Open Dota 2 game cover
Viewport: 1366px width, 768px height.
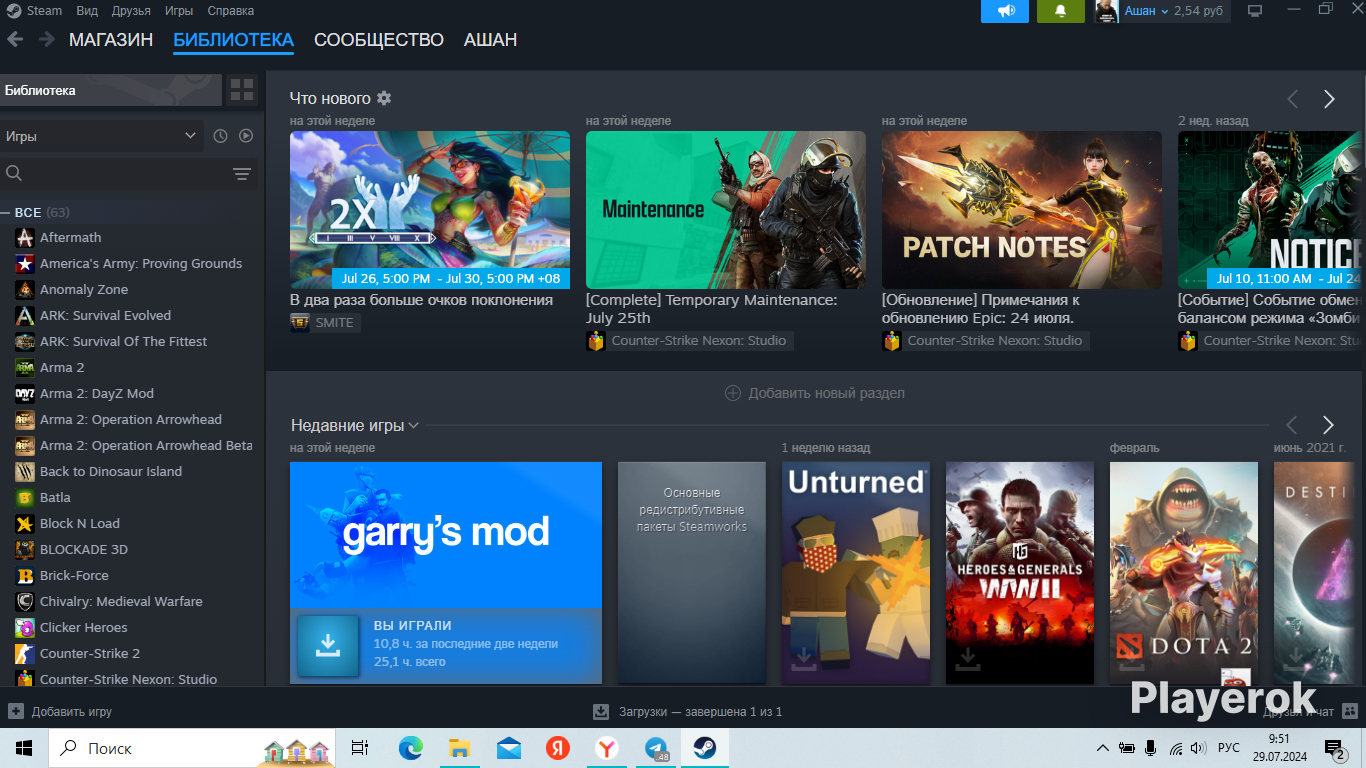click(1184, 572)
